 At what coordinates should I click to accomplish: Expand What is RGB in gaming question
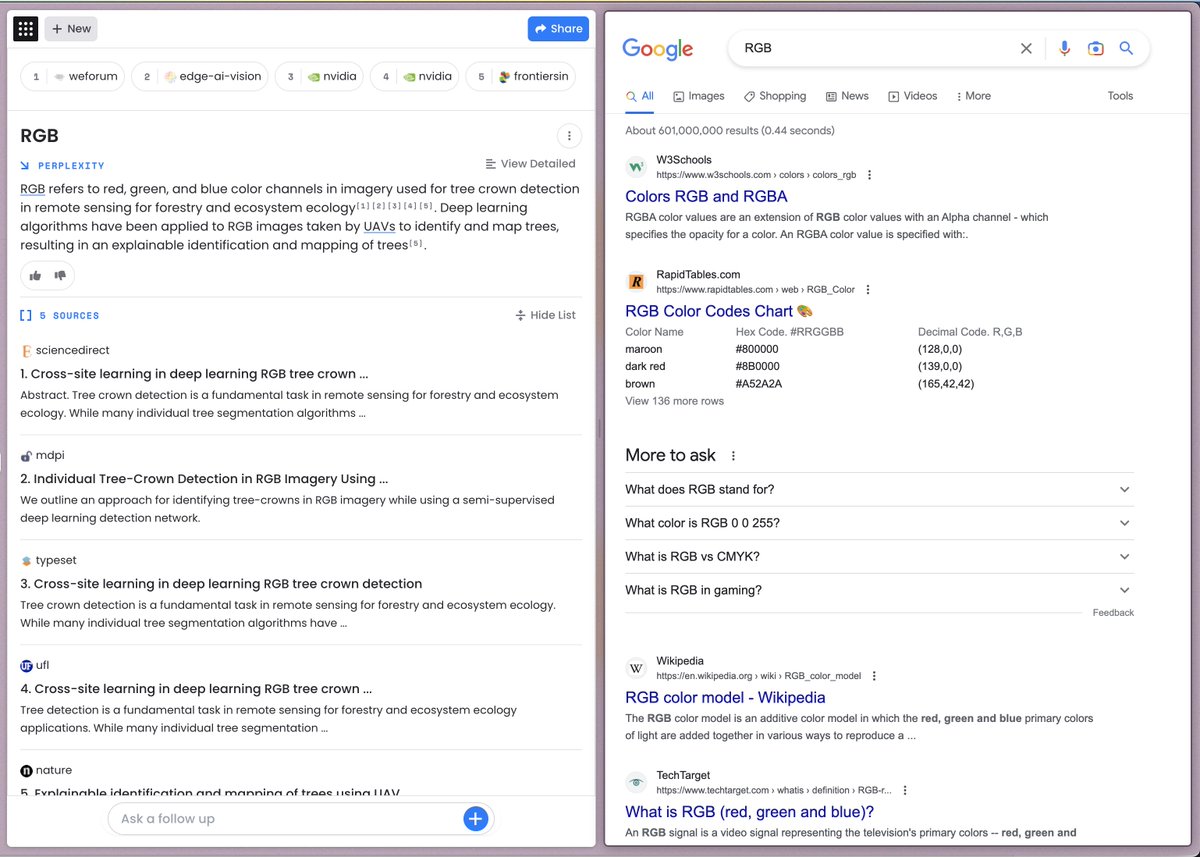[879, 590]
